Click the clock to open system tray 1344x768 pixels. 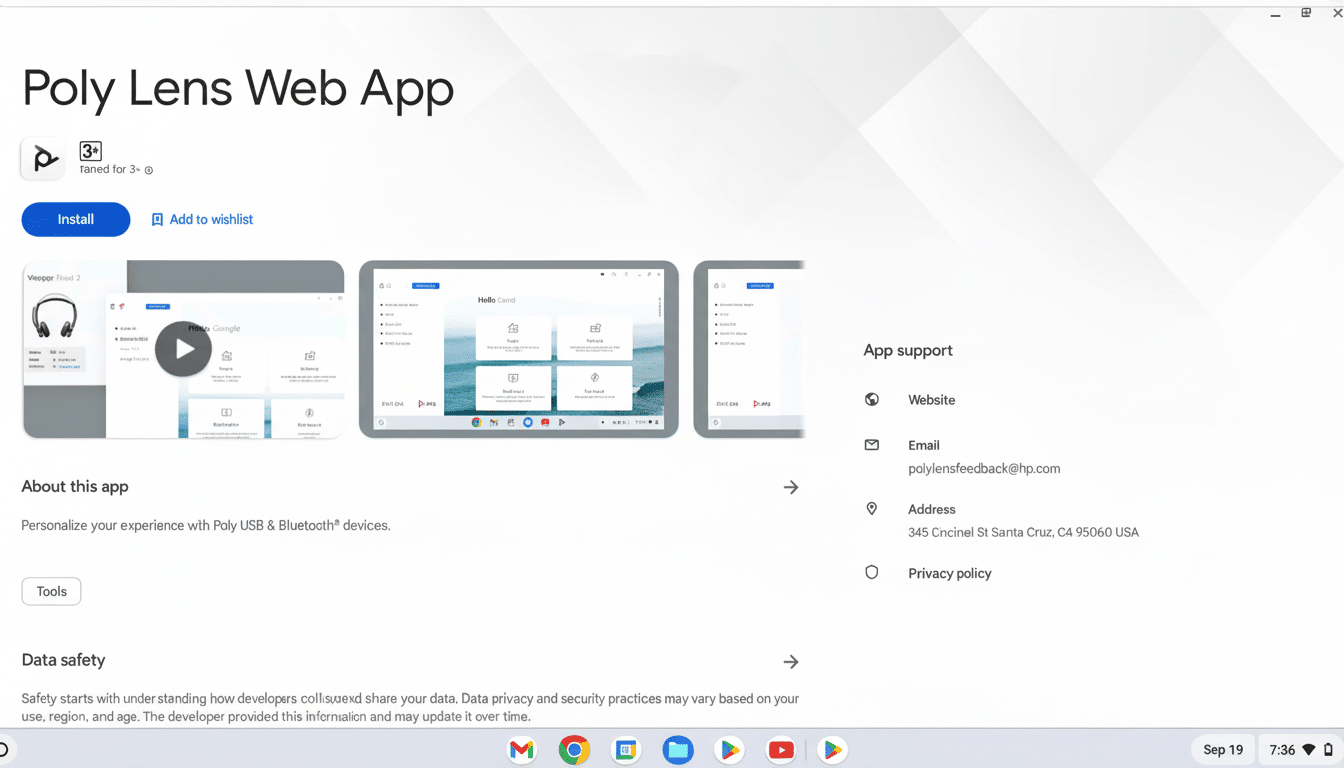pyautogui.click(x=1286, y=749)
